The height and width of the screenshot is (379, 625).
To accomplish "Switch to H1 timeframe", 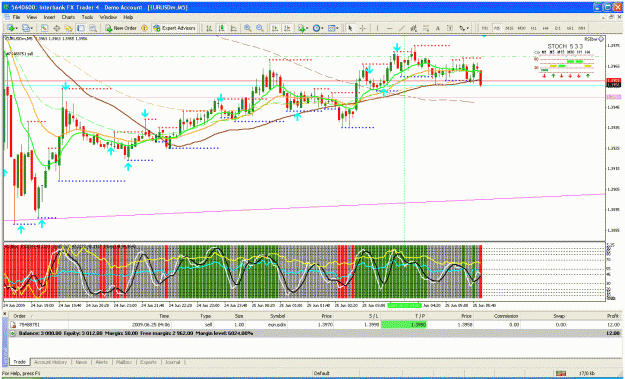I will coord(534,28).
